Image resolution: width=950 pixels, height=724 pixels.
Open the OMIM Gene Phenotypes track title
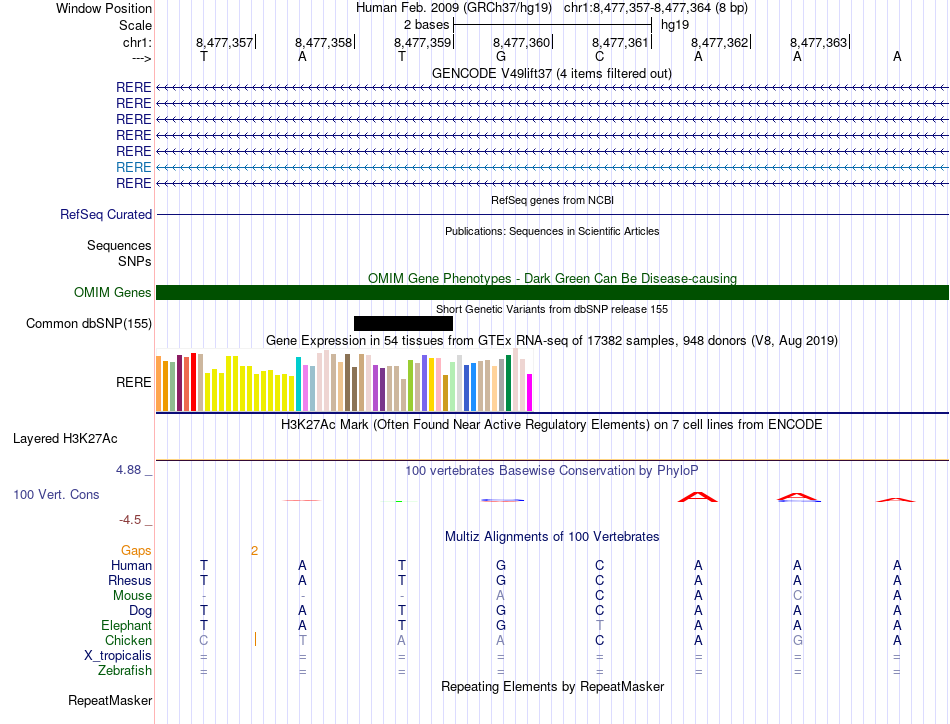(552, 278)
